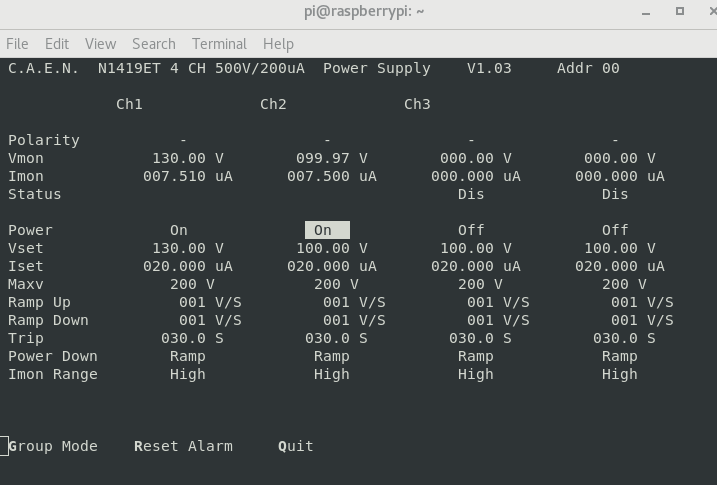Select the Vset 130.00 V value
717x485 pixels.
187,248
